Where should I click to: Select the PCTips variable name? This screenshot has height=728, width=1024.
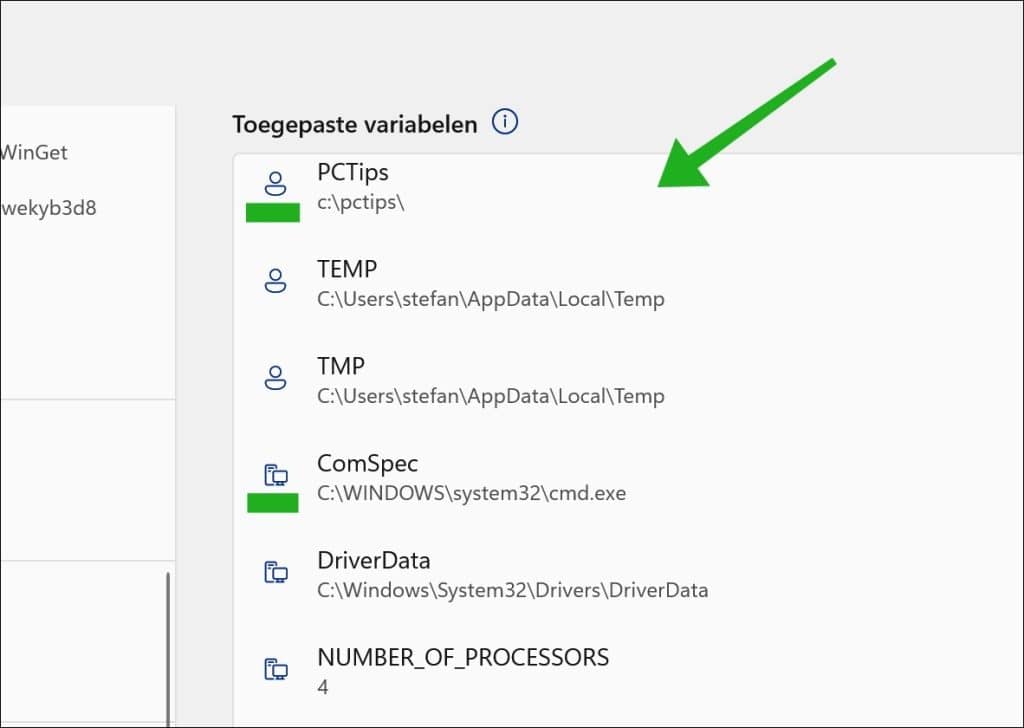[x=353, y=172]
